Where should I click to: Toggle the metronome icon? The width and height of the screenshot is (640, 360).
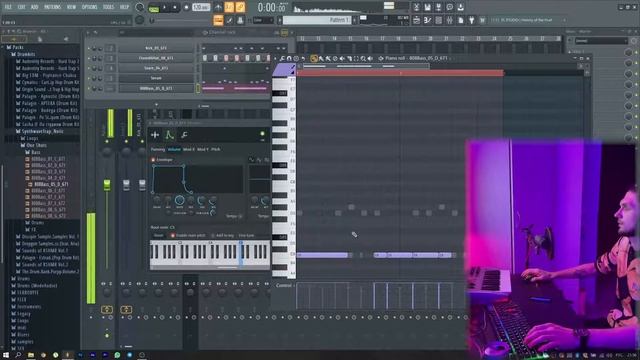[x=218, y=7]
